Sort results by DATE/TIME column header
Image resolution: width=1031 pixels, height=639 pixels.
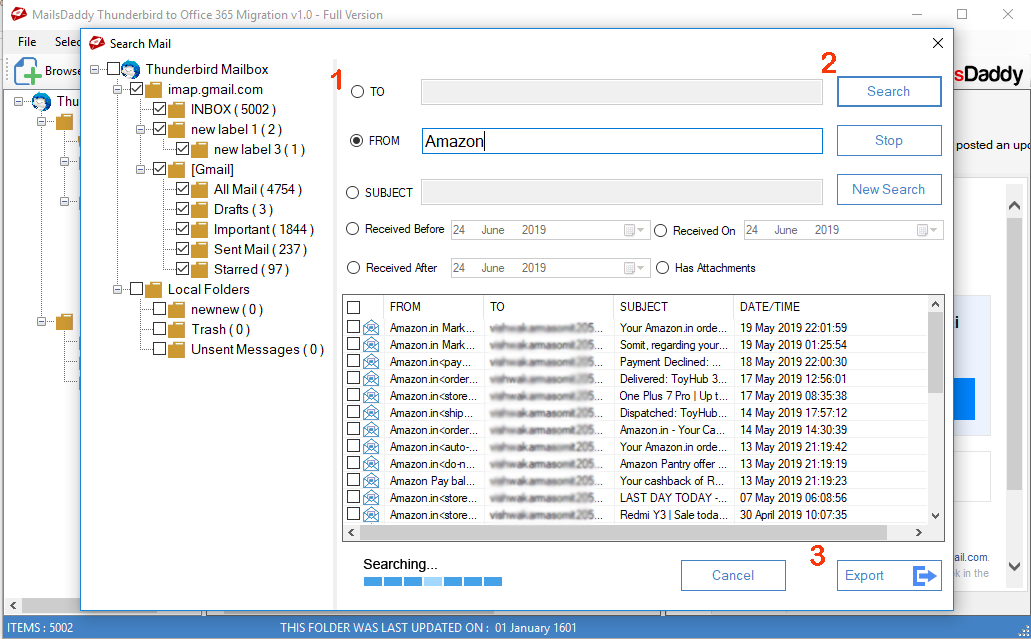point(830,307)
